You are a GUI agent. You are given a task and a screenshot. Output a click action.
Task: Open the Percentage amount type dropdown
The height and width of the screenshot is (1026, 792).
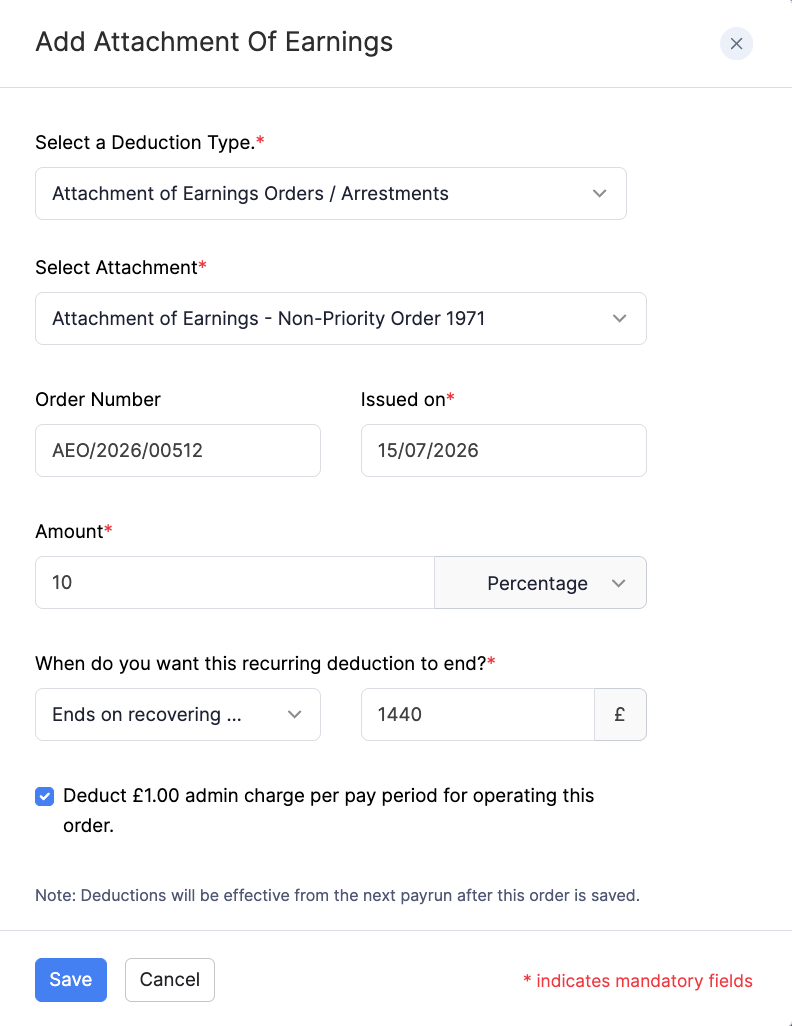tap(541, 582)
